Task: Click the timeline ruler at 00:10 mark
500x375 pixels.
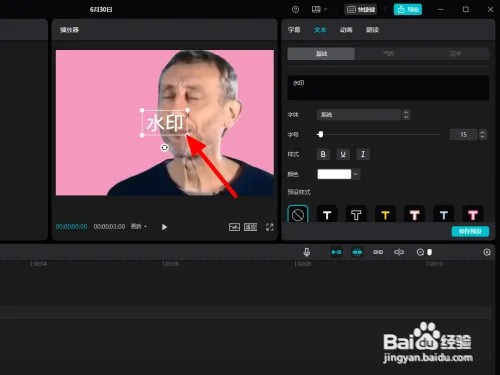Action: [435, 264]
